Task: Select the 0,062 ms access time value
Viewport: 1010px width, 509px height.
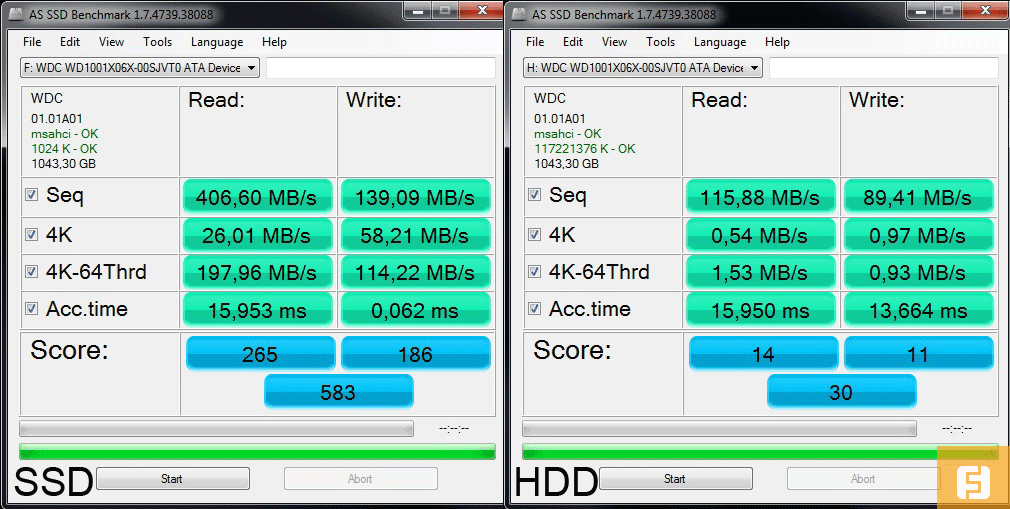Action: coord(415,310)
